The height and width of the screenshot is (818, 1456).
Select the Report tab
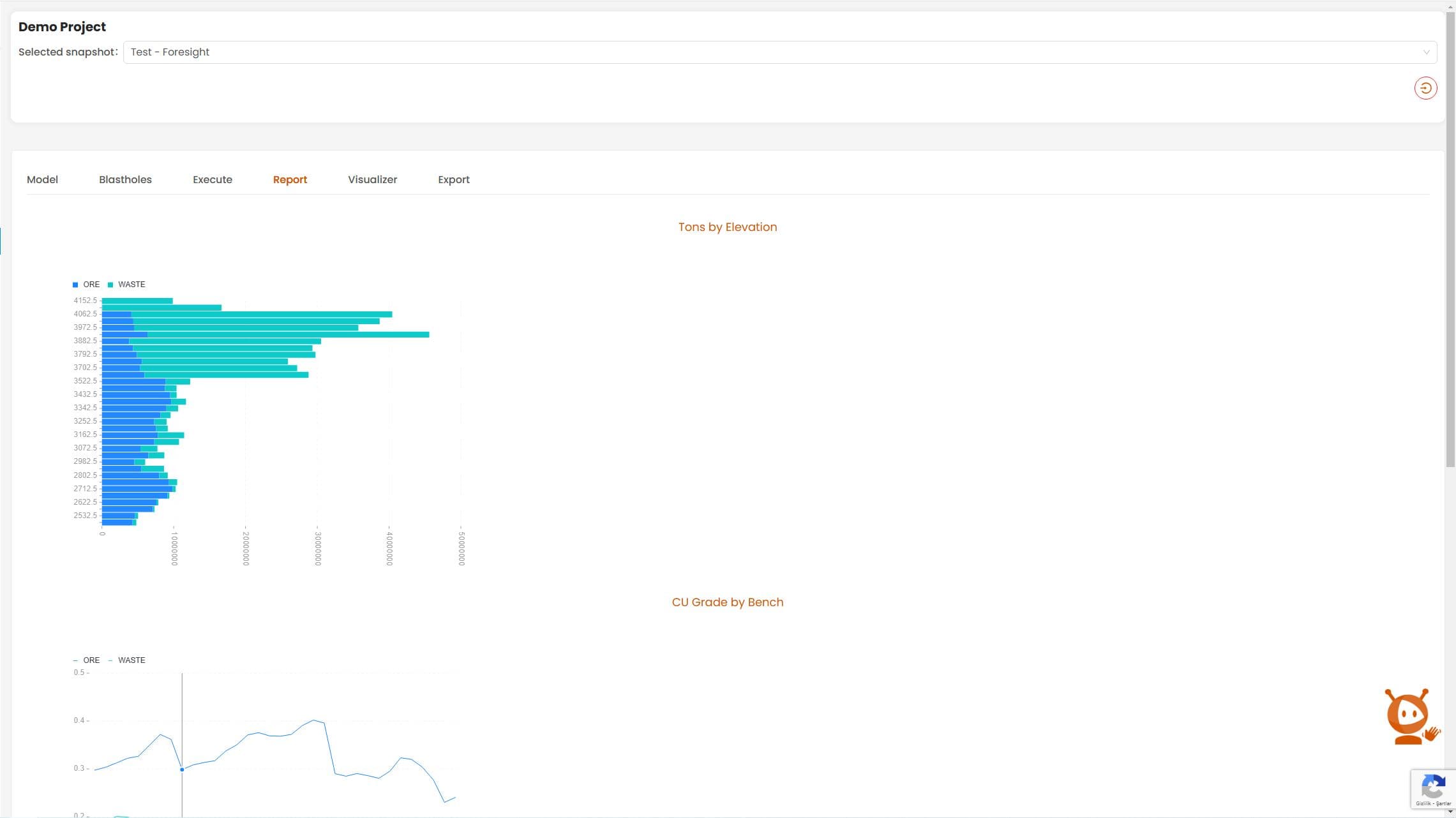pos(290,180)
